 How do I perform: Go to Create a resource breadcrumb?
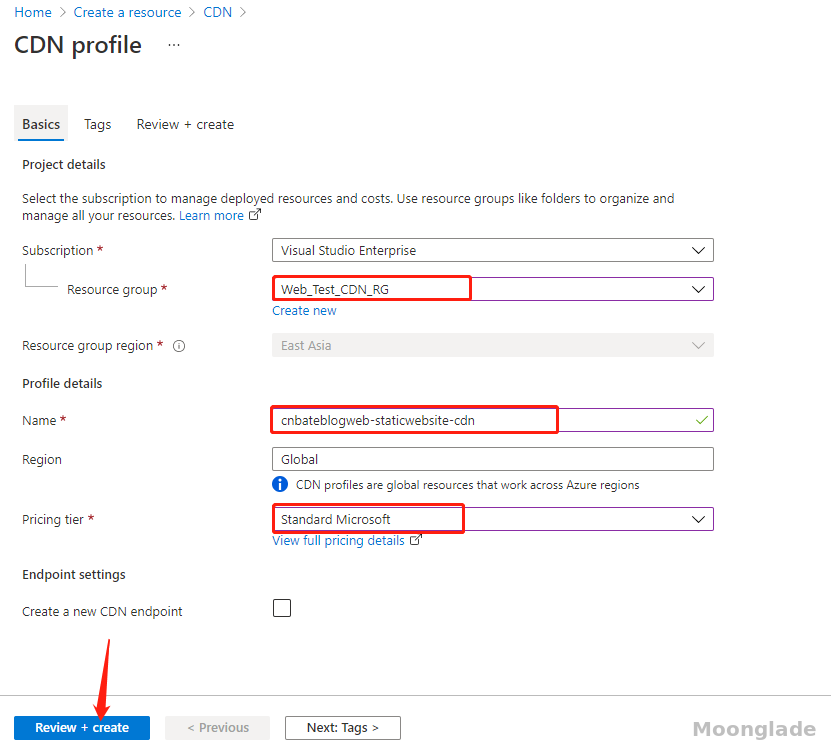coord(127,12)
